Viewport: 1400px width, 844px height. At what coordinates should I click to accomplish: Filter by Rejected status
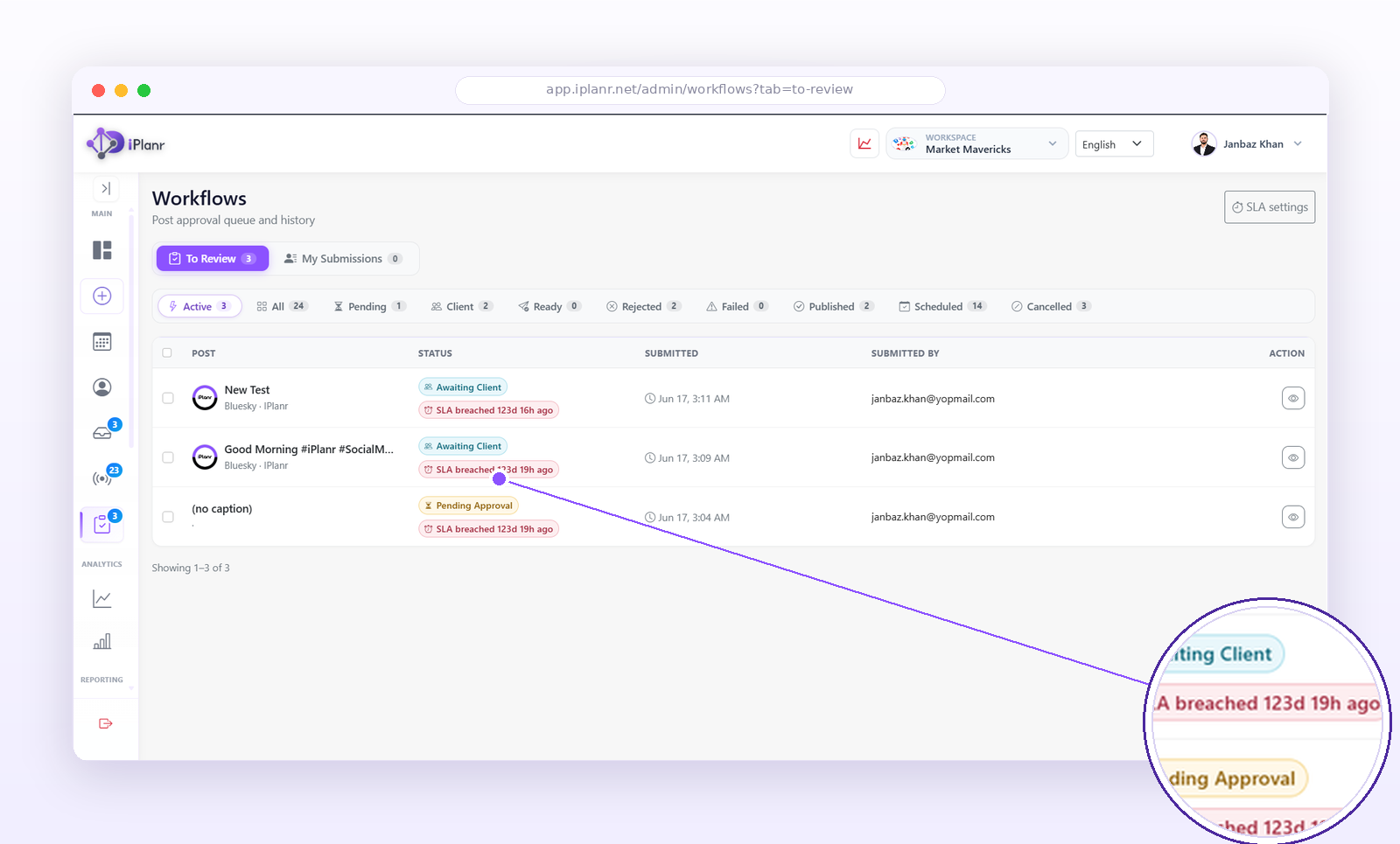pos(643,306)
